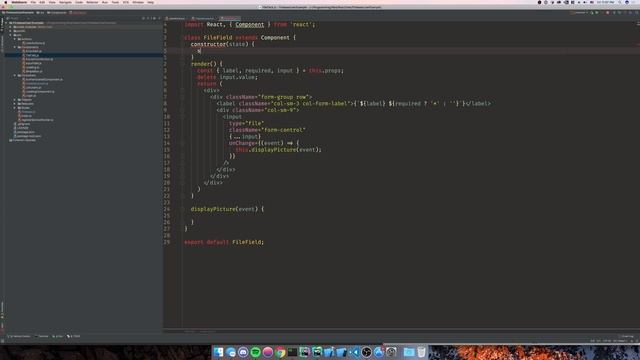The image size is (640, 360).
Task: Switch to the second editor tab
Action: (203, 18)
